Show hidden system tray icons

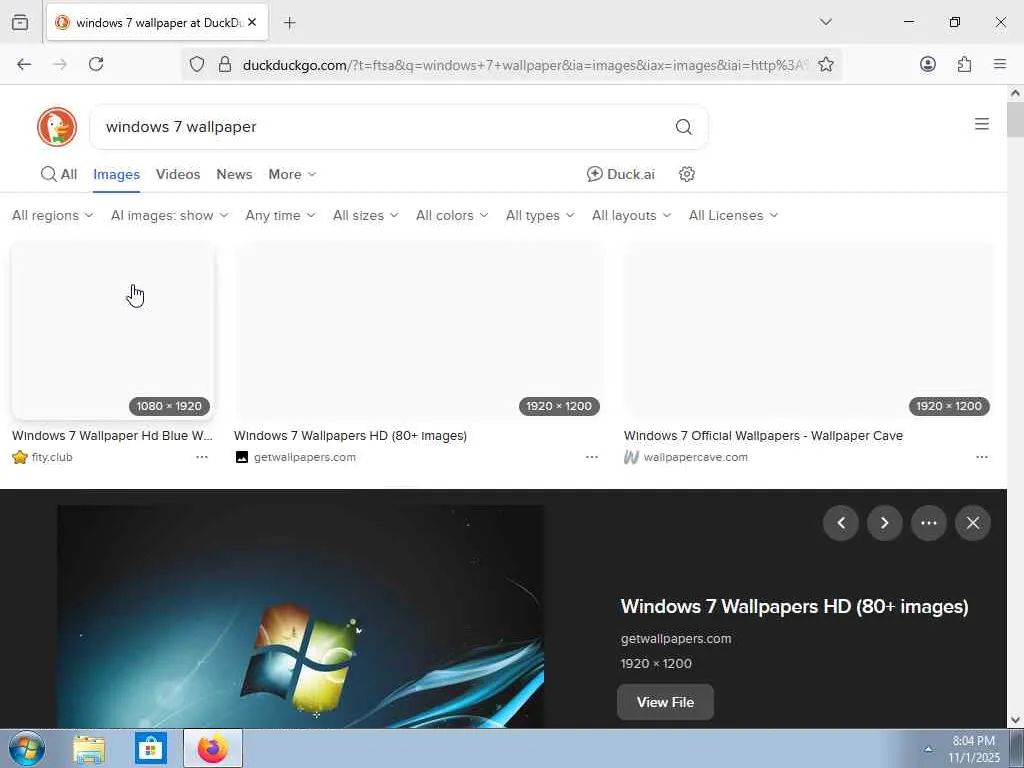[928, 749]
